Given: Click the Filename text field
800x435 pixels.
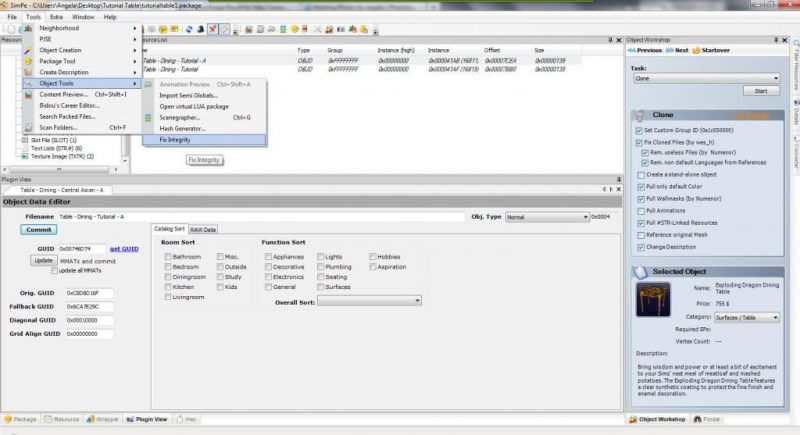Looking at the screenshot, I should coord(260,216).
